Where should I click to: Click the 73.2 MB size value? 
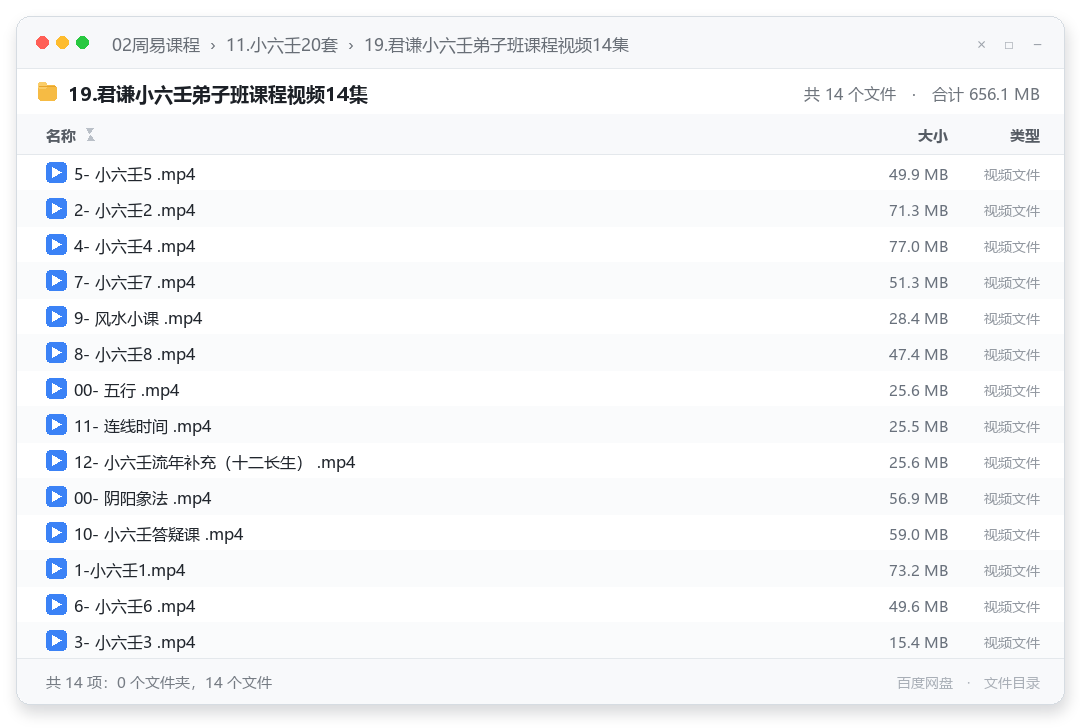918,571
